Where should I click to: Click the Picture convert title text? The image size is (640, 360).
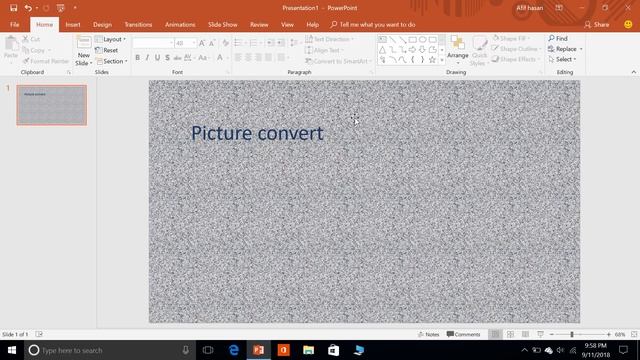(257, 133)
